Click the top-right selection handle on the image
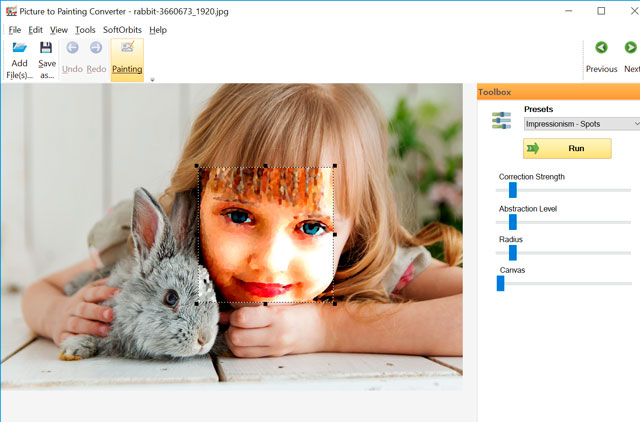Image resolution: width=640 pixels, height=422 pixels. point(334,167)
